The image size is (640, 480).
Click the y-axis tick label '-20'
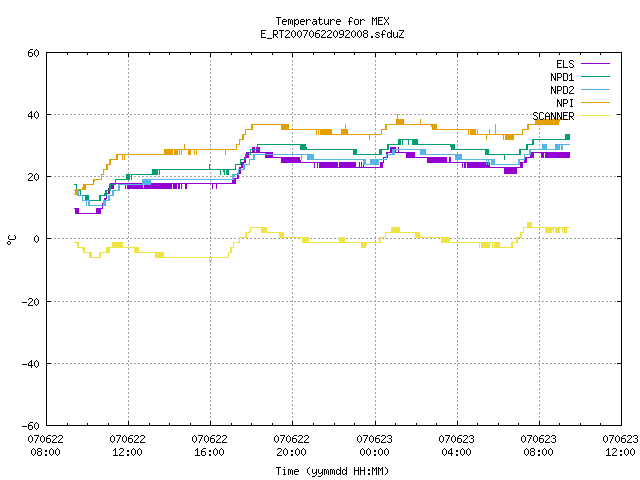[31, 302]
